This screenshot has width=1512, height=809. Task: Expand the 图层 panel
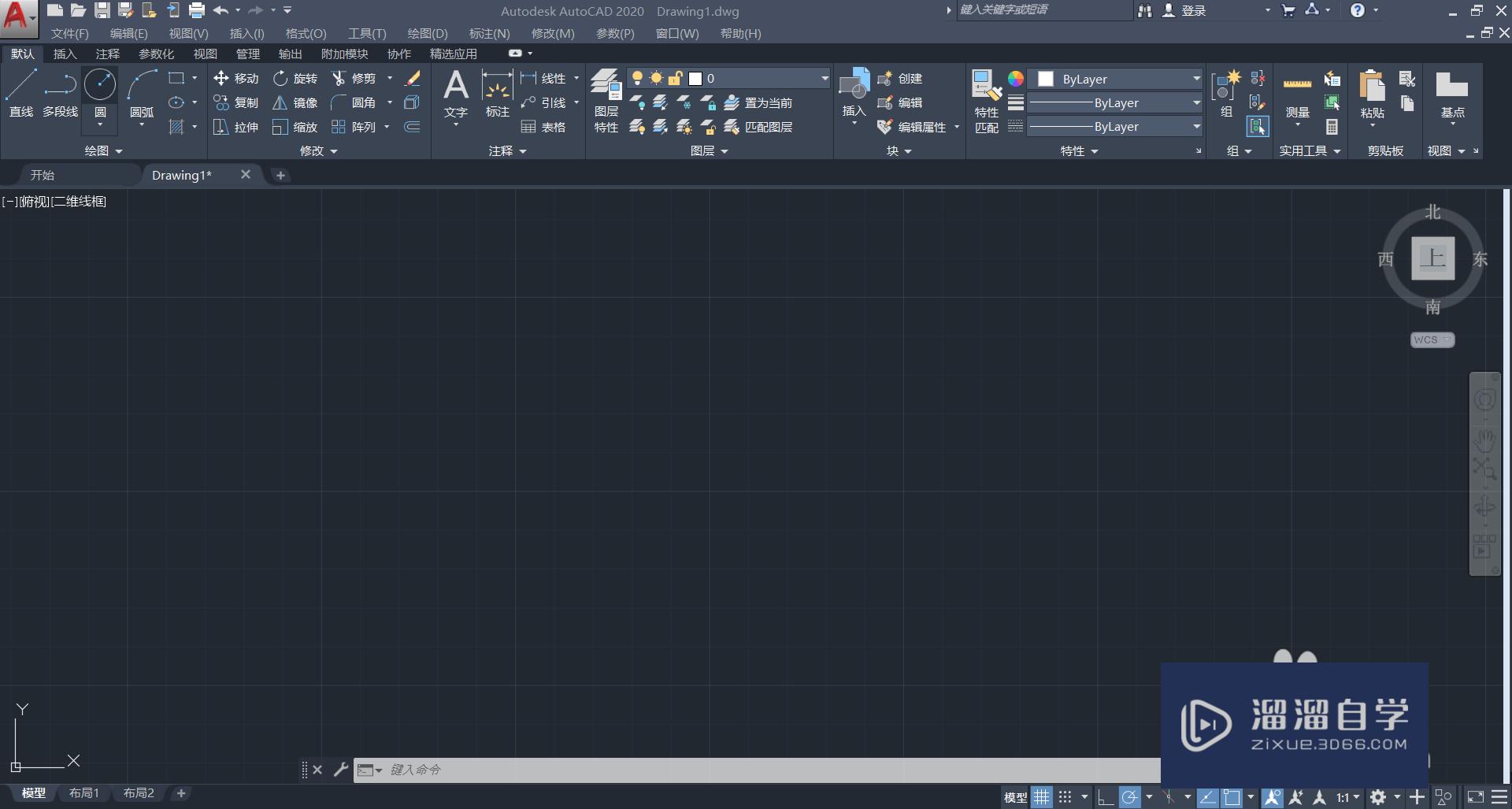pyautogui.click(x=709, y=150)
